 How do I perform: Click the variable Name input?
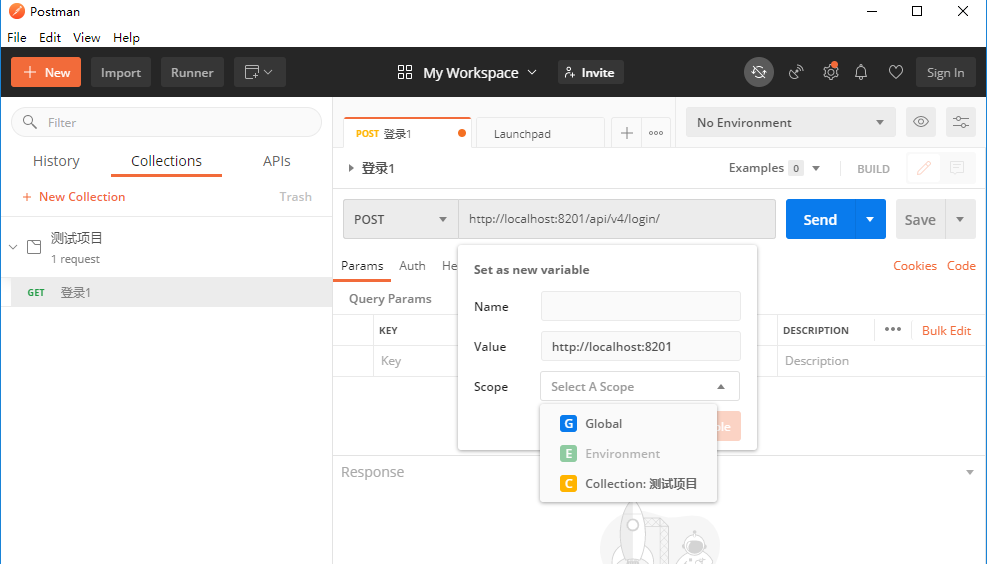pyautogui.click(x=641, y=306)
